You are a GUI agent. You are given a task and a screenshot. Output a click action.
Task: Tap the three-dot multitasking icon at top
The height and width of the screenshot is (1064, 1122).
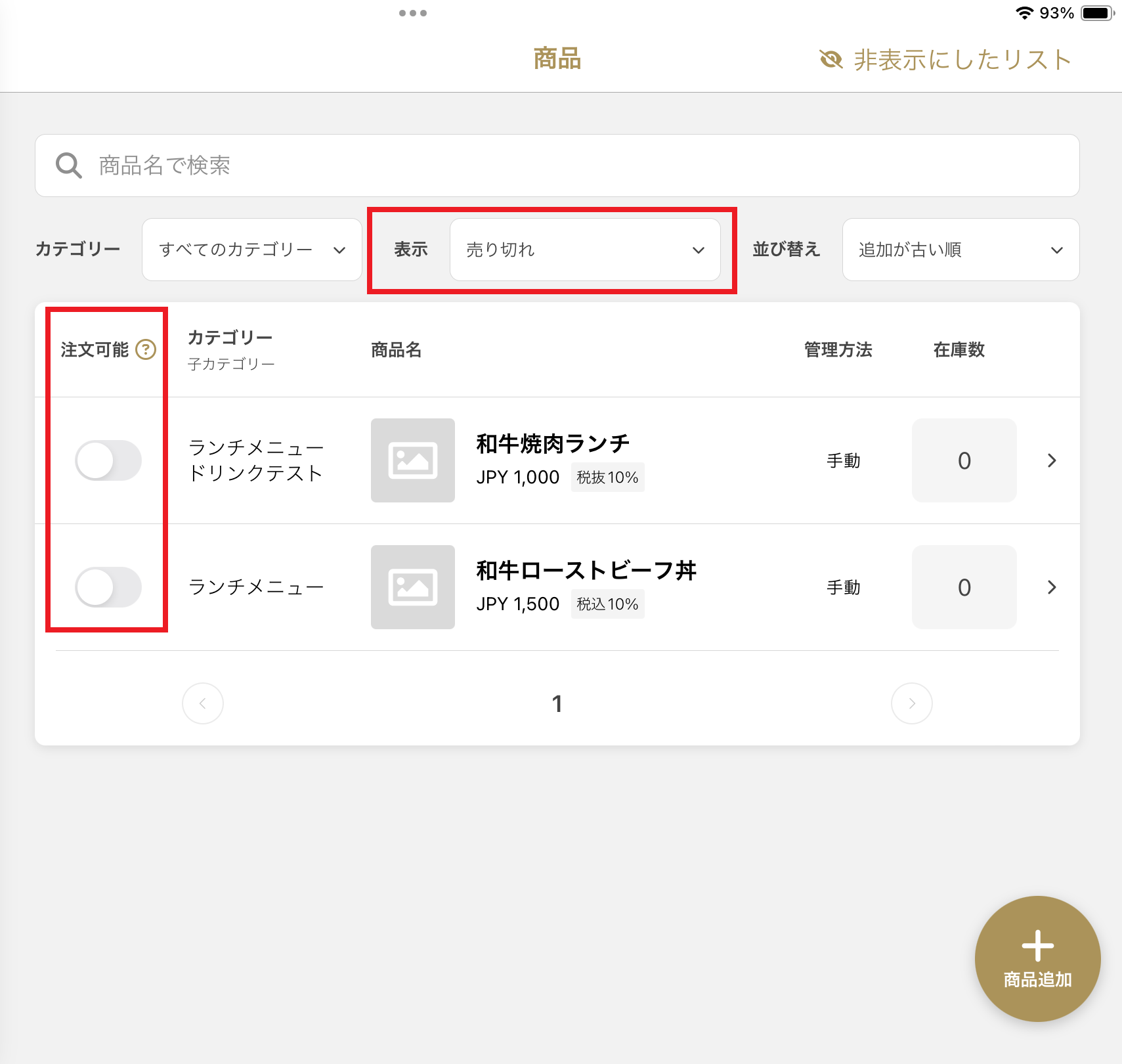pyautogui.click(x=413, y=13)
